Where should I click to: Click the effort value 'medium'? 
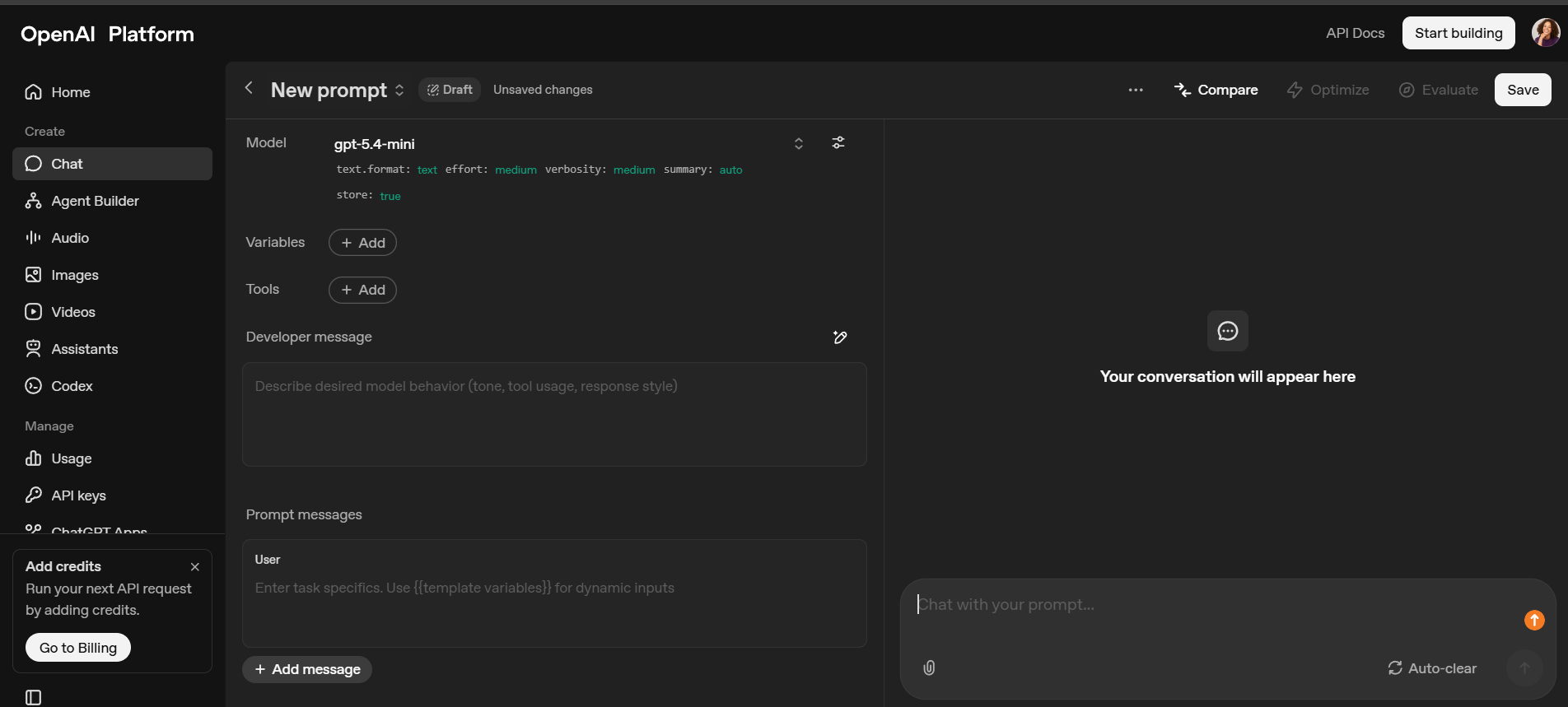coord(516,170)
